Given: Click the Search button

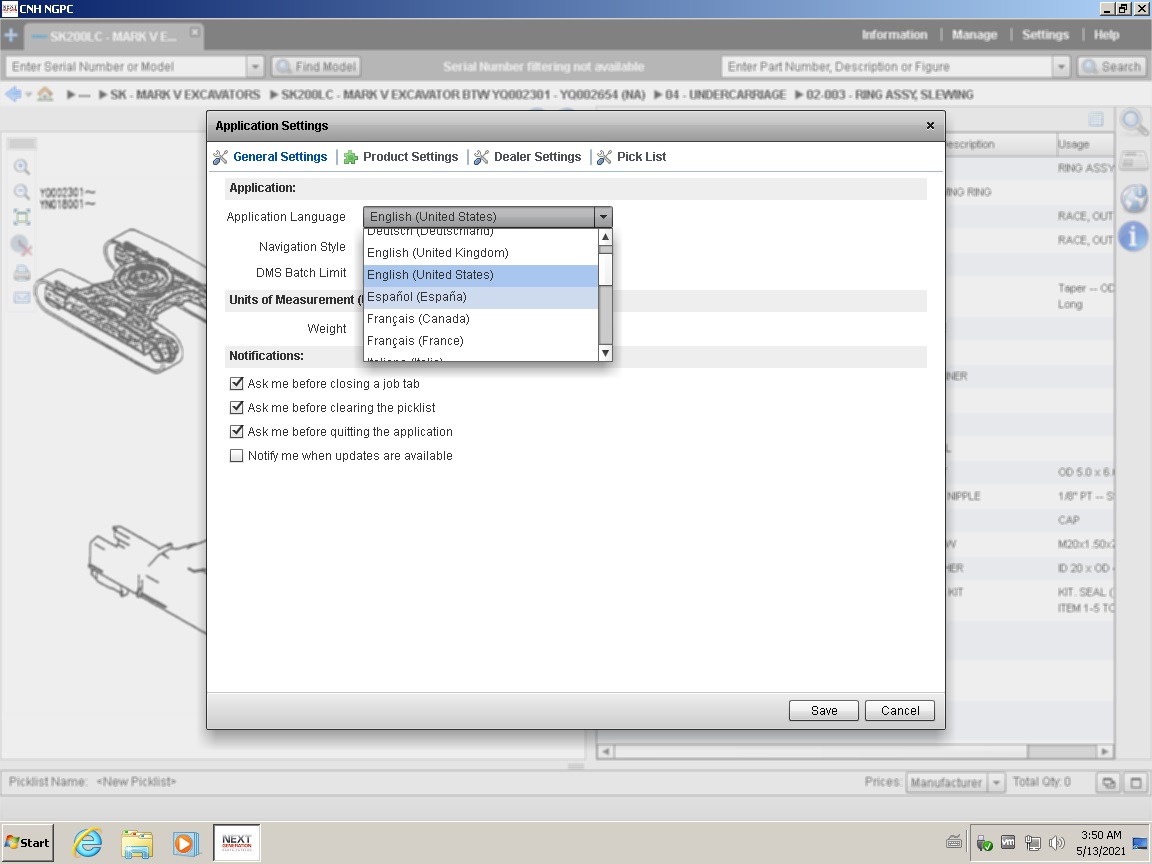Looking at the screenshot, I should pos(1112,67).
